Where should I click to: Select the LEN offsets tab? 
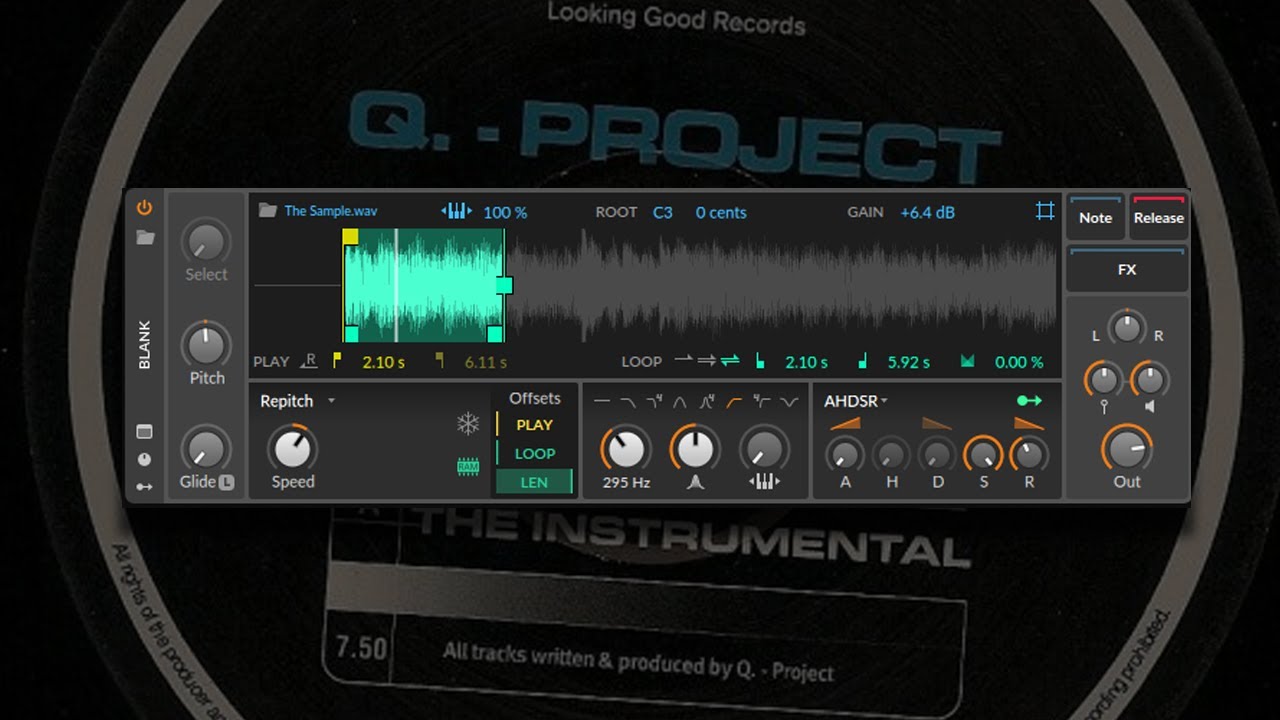(535, 482)
